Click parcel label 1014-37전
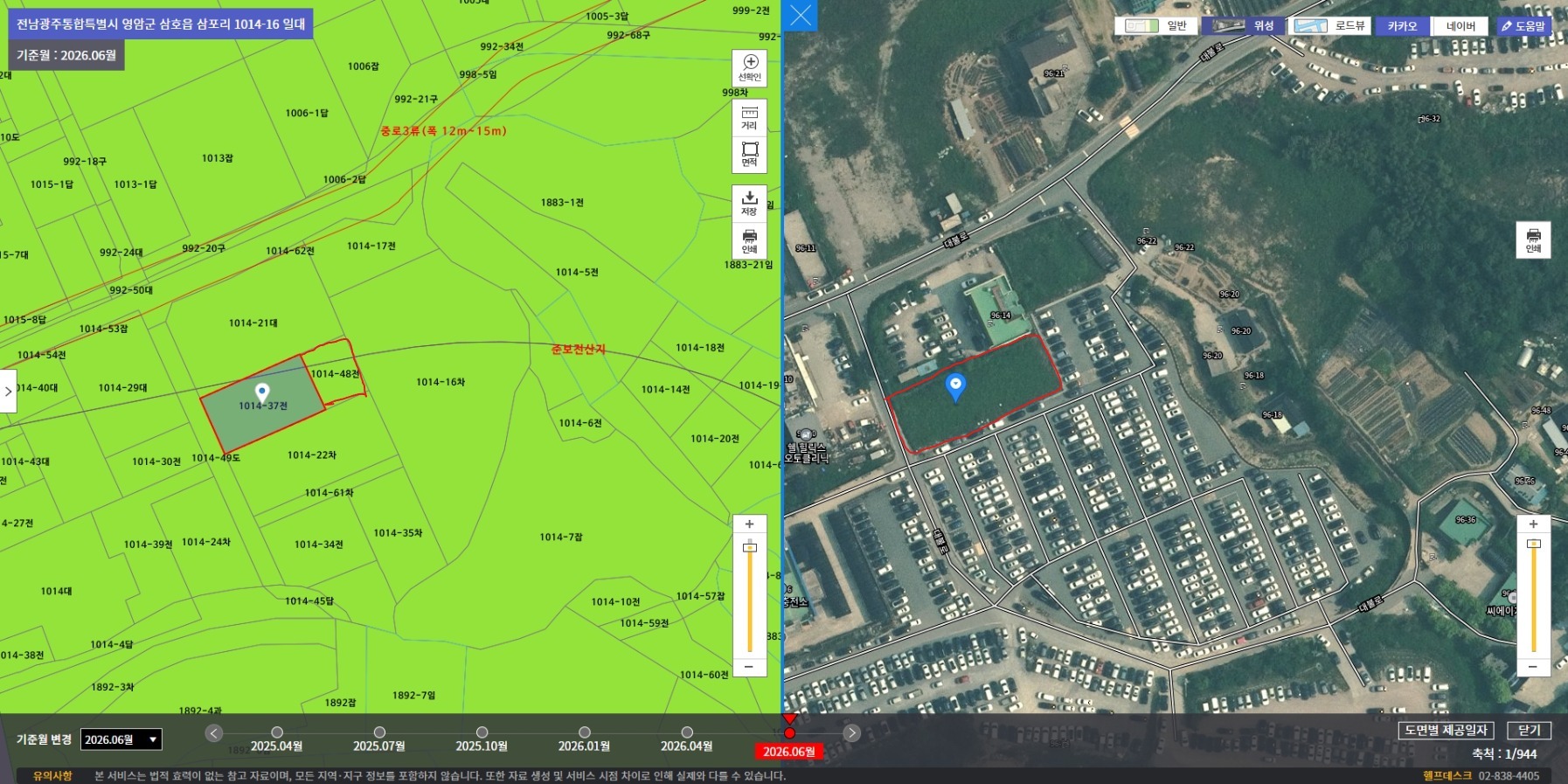 coord(263,406)
